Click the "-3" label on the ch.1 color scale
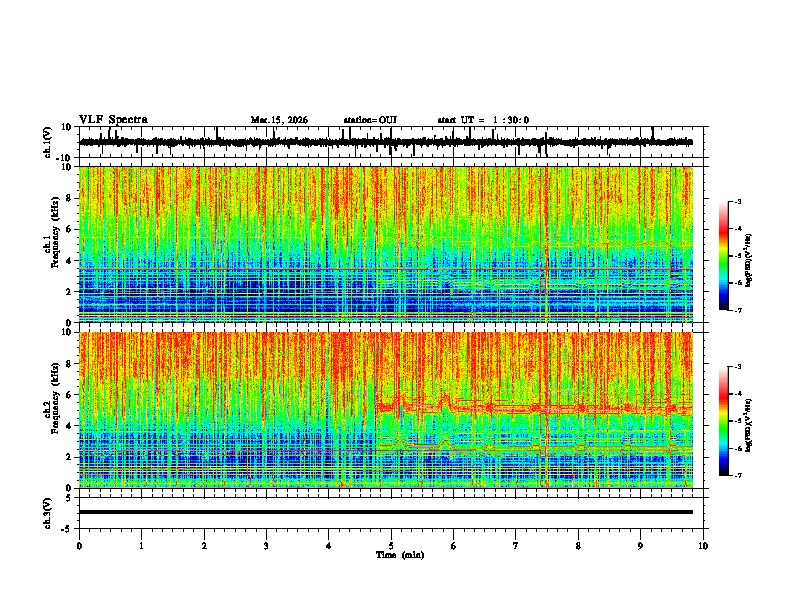The width and height of the screenshot is (792, 612). tap(738, 201)
